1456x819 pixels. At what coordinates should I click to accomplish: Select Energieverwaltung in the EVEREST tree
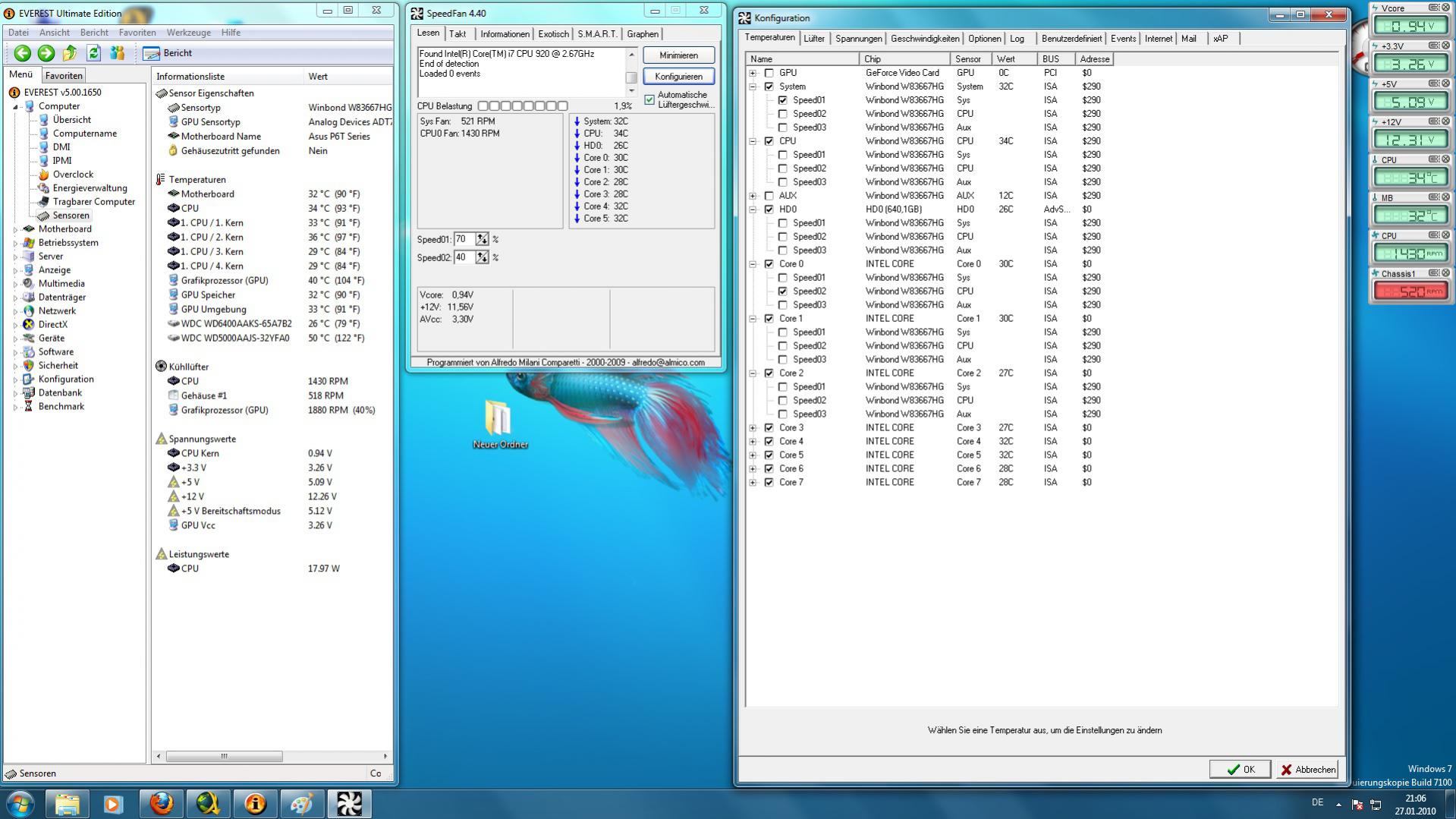coord(90,188)
